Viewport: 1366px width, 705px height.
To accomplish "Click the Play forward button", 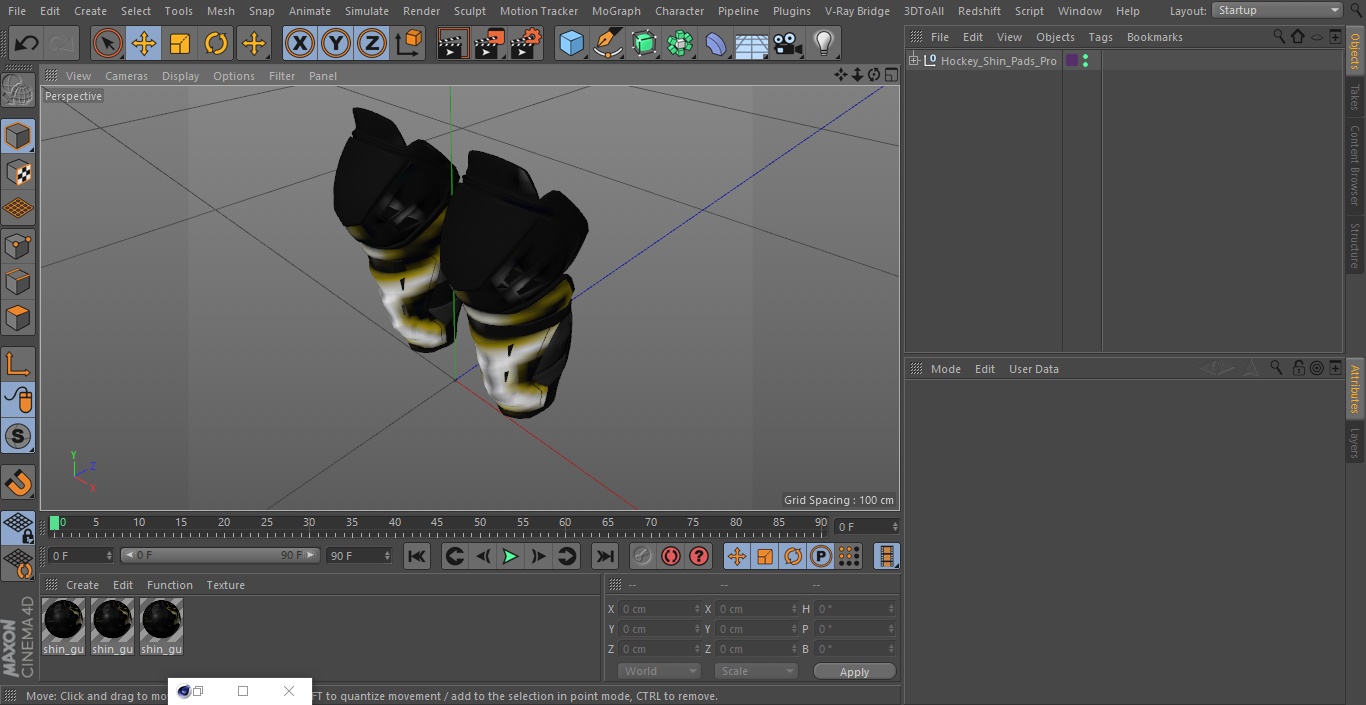I will point(510,556).
